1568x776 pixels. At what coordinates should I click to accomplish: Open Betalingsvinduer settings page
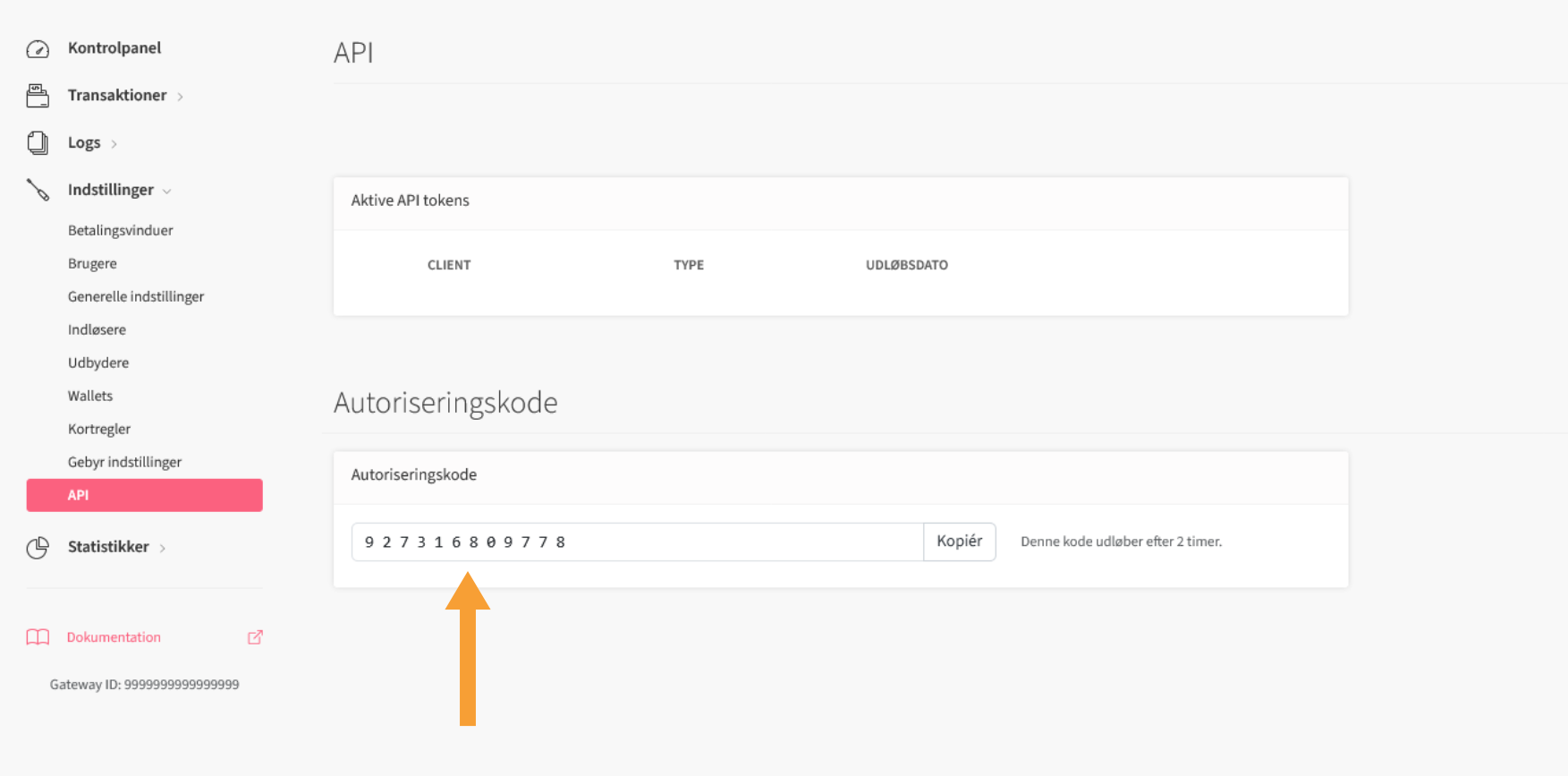[x=120, y=230]
